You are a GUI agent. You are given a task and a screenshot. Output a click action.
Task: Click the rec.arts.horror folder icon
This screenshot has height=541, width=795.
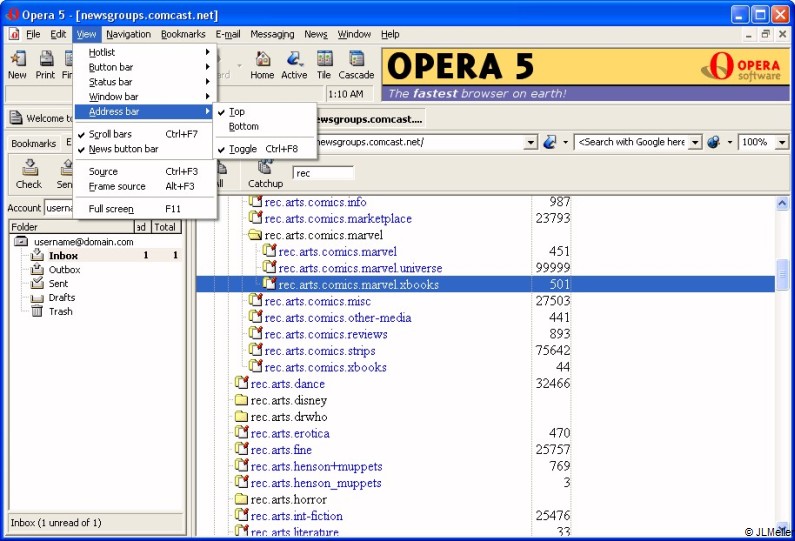pyautogui.click(x=241, y=499)
